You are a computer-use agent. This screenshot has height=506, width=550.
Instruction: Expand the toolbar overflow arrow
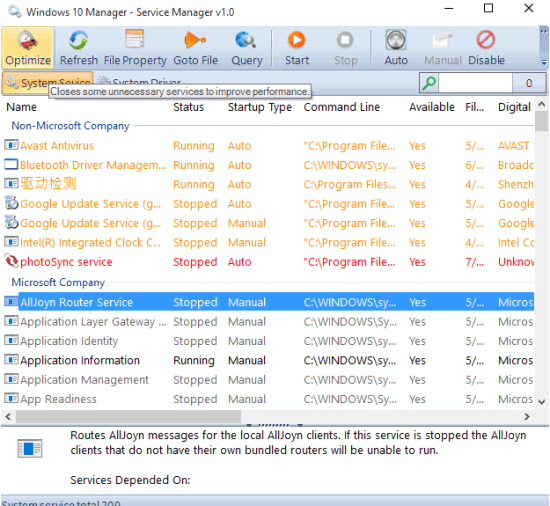click(x=544, y=63)
